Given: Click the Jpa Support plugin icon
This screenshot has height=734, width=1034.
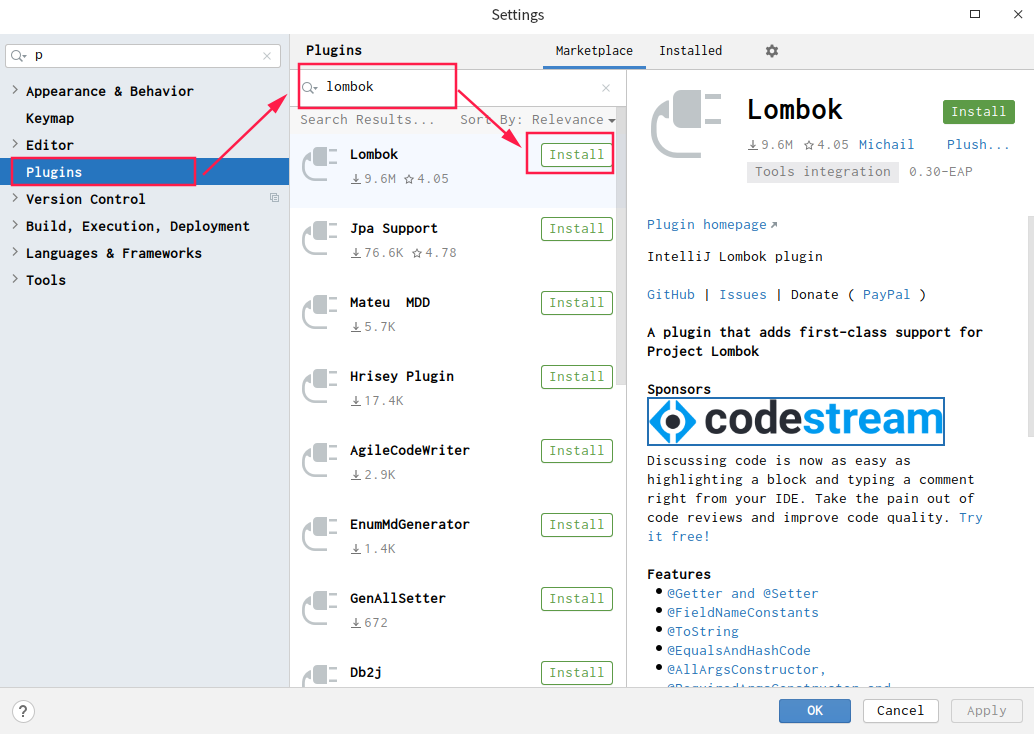Looking at the screenshot, I should coord(320,239).
